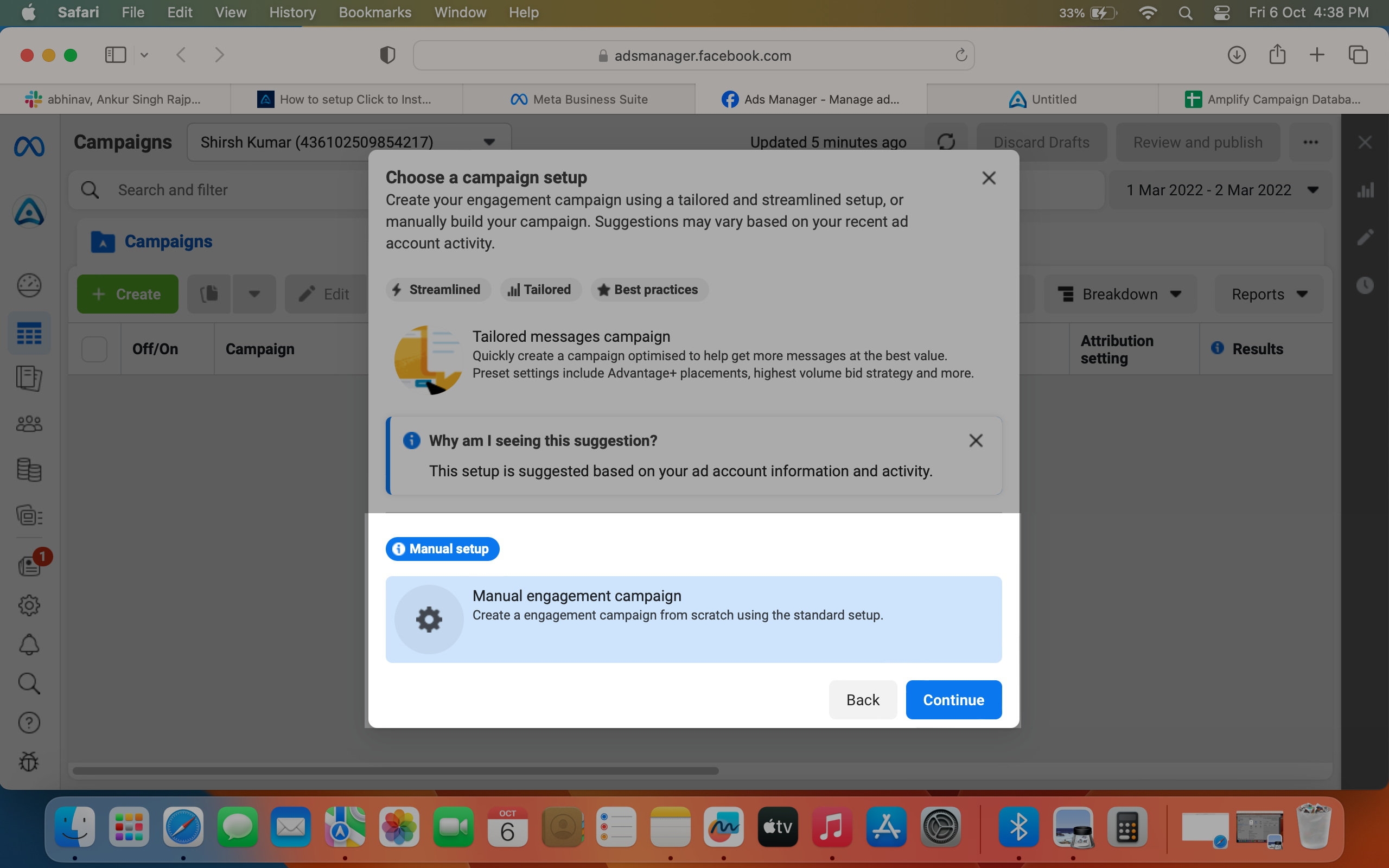Open the account overview gauge icon
Viewport: 1389px width, 868px height.
(x=29, y=285)
